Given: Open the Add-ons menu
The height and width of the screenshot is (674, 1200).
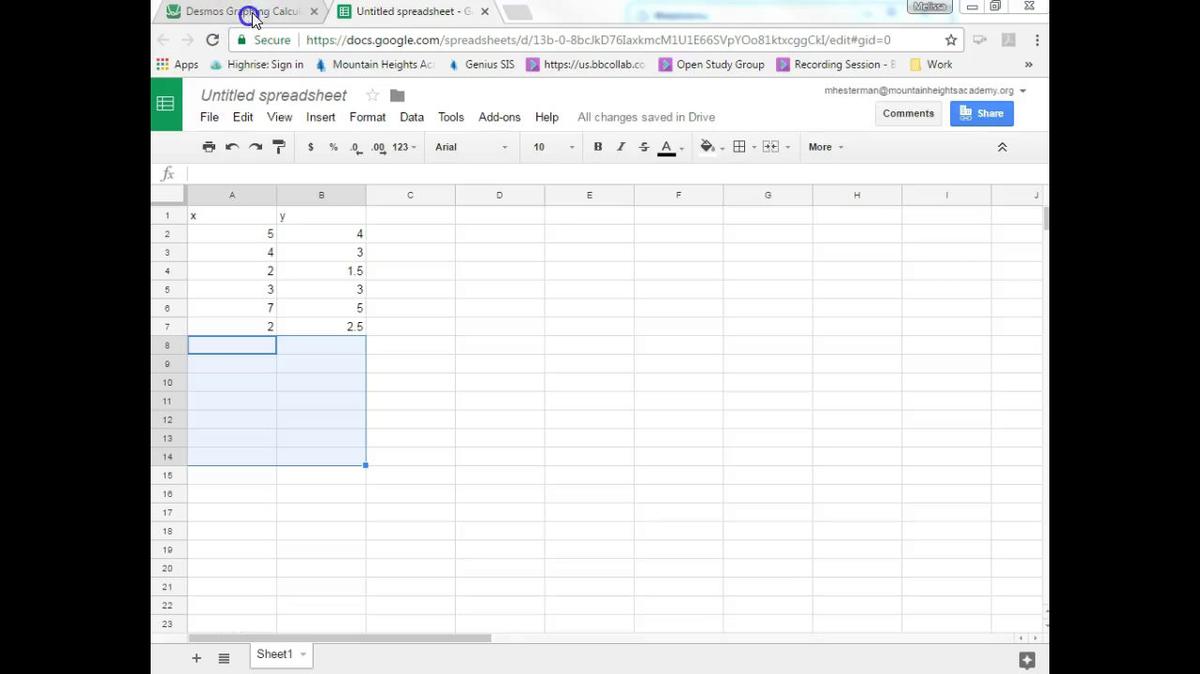Looking at the screenshot, I should [500, 117].
